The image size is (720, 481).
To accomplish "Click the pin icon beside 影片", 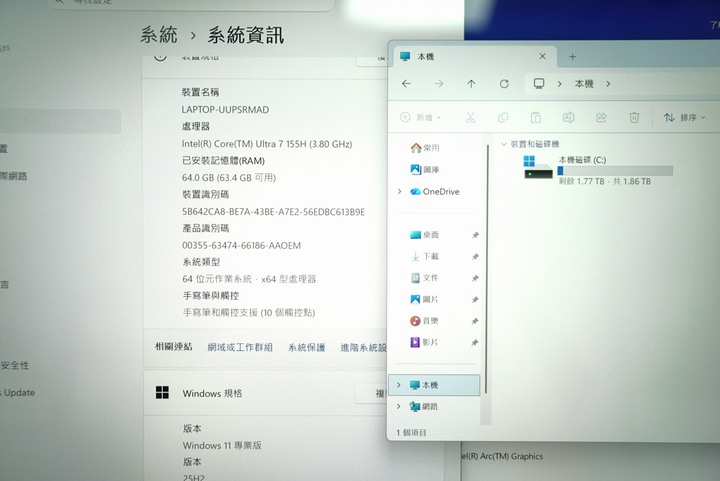I will [x=475, y=343].
